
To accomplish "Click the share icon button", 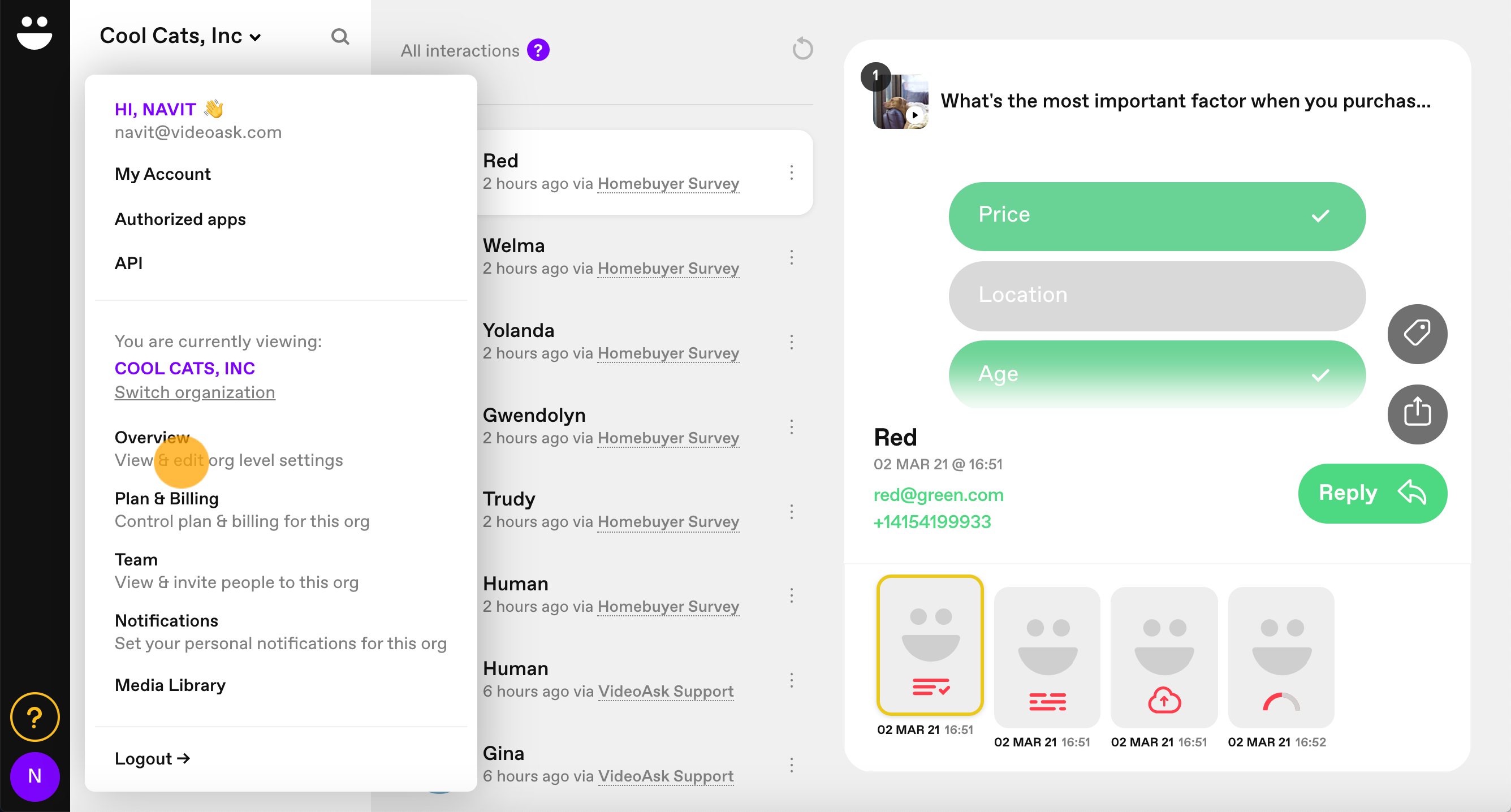I will (1417, 413).
